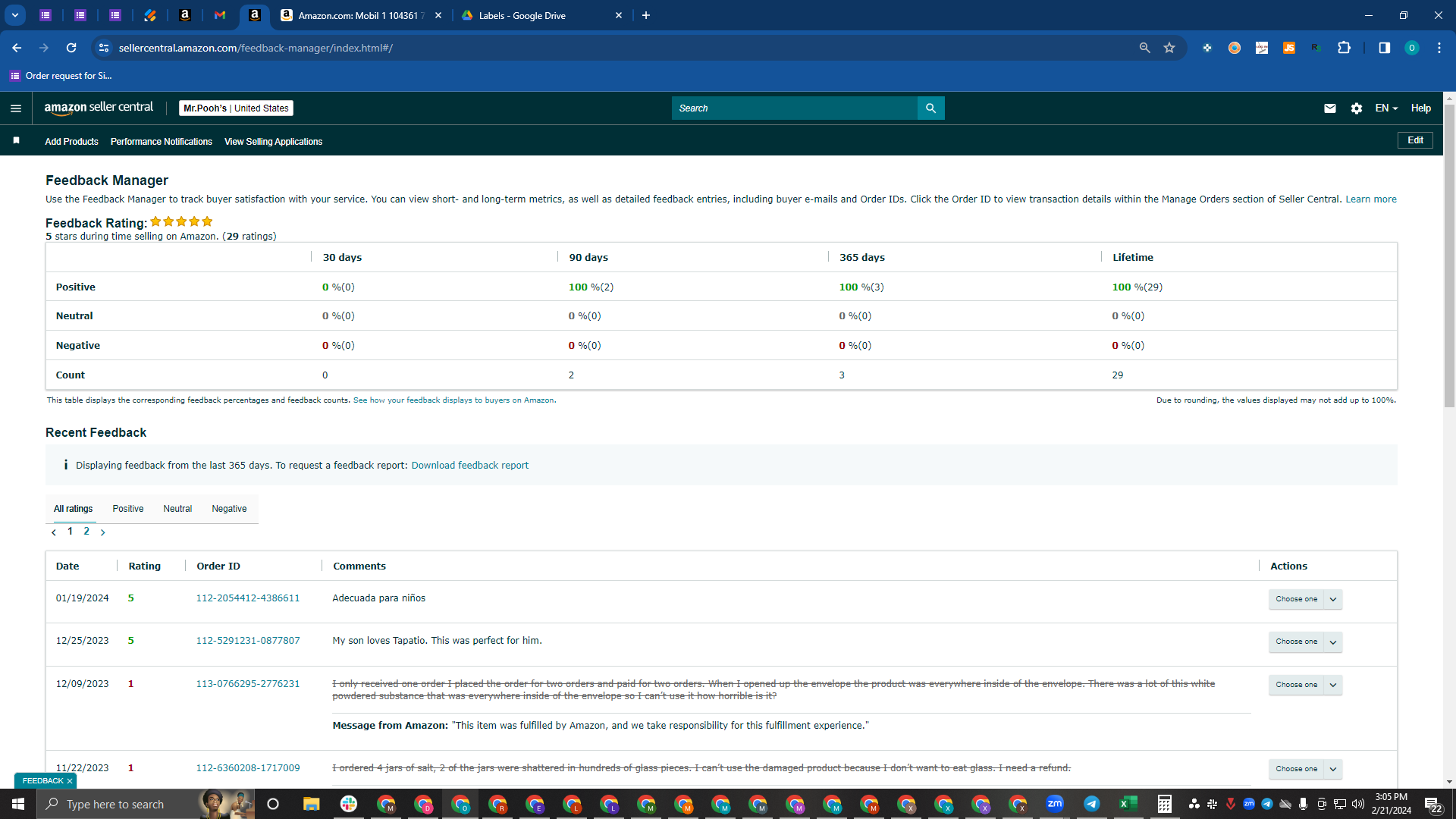
Task: Open link about how feedback displays to buyers
Action: (x=453, y=400)
